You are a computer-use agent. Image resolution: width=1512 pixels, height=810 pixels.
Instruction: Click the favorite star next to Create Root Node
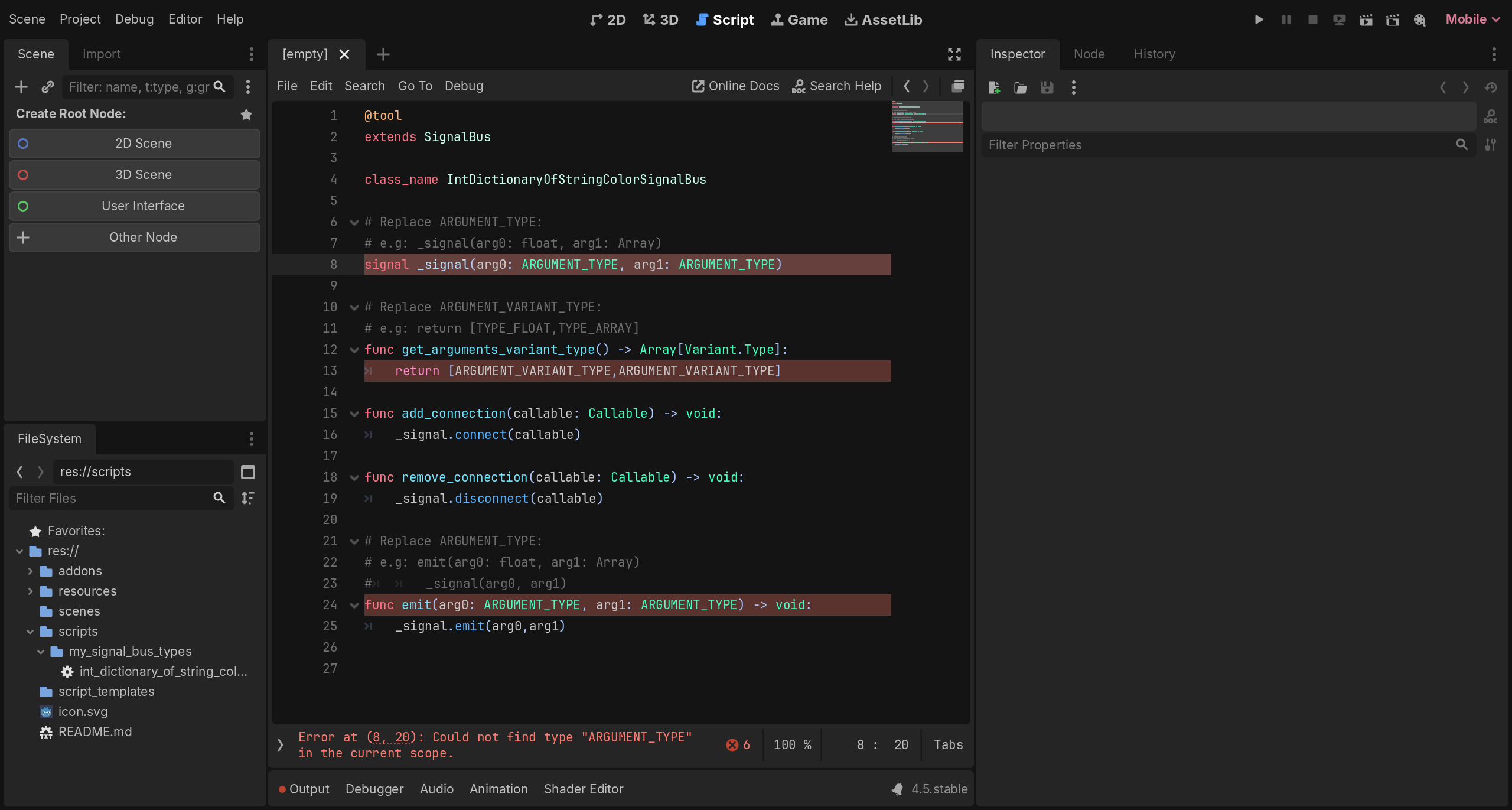tap(246, 114)
